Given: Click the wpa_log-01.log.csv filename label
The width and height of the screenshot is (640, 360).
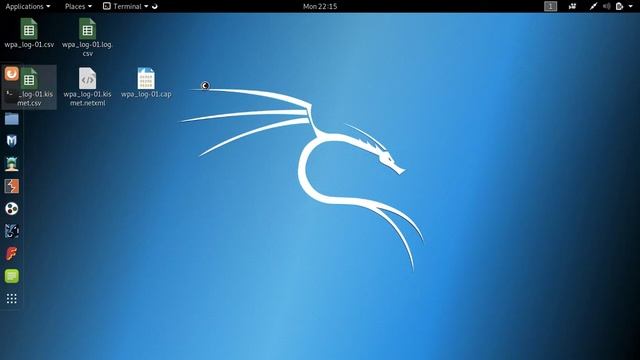Looking at the screenshot, I should tap(87, 49).
